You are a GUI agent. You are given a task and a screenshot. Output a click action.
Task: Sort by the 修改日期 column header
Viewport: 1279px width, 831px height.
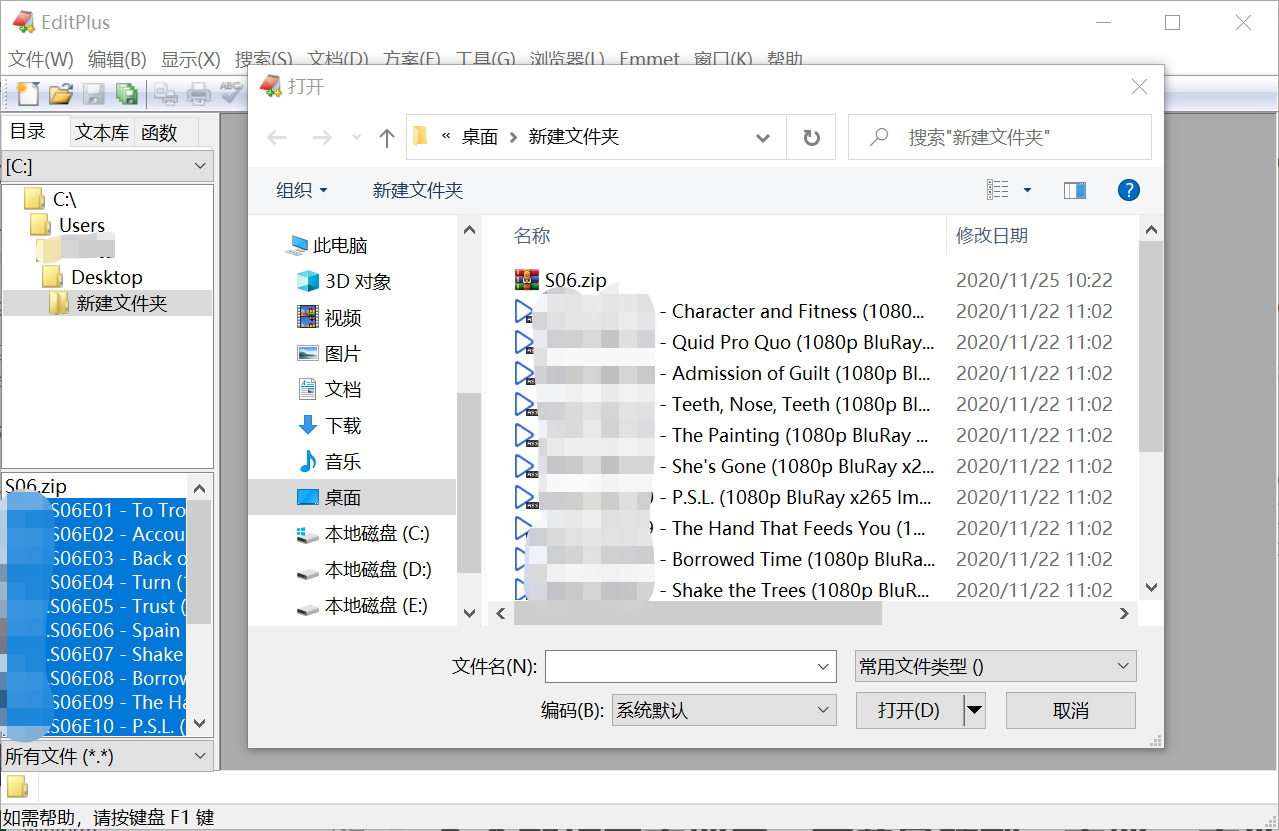coord(992,236)
